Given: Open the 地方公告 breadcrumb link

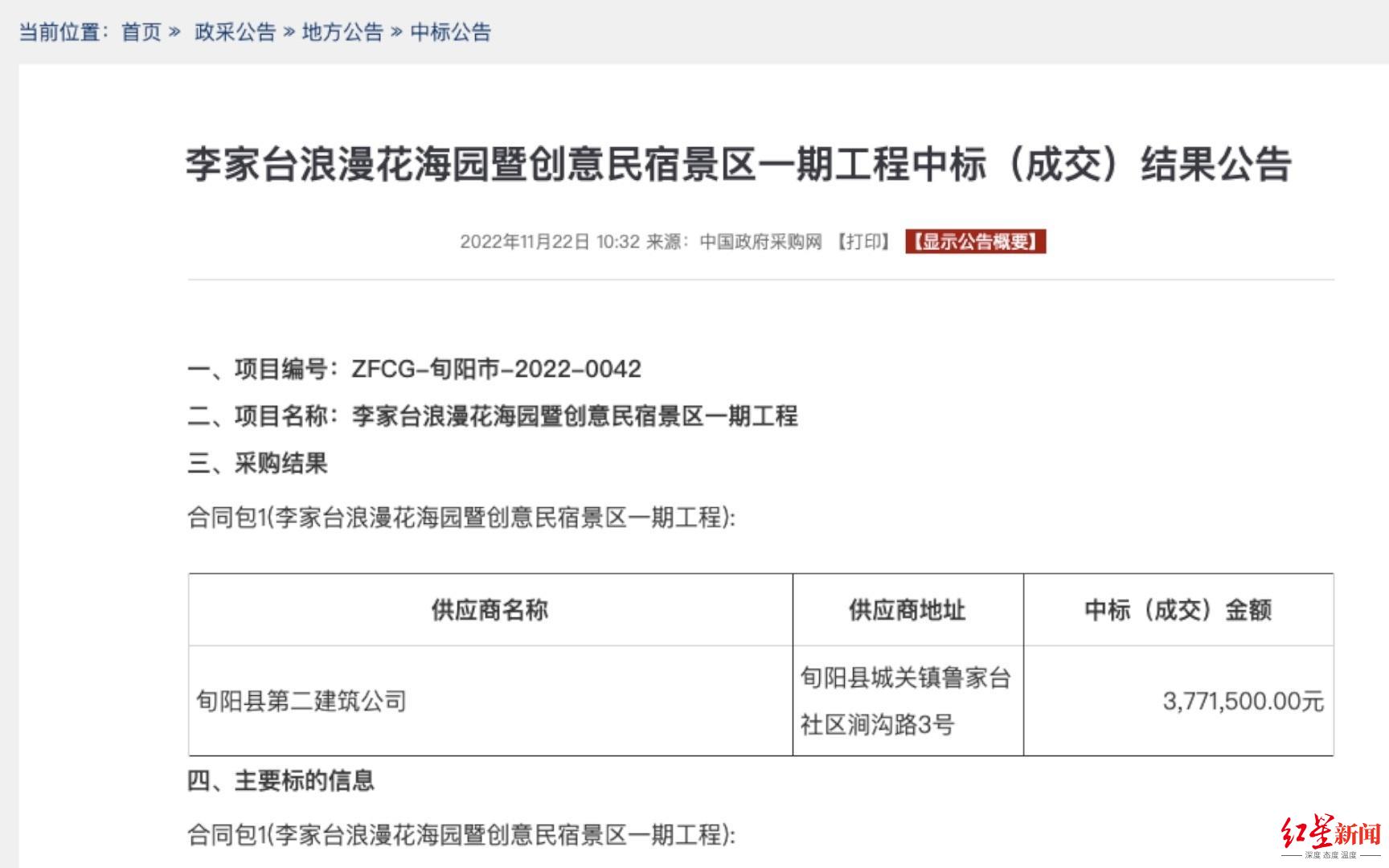Looking at the screenshot, I should point(341,32).
